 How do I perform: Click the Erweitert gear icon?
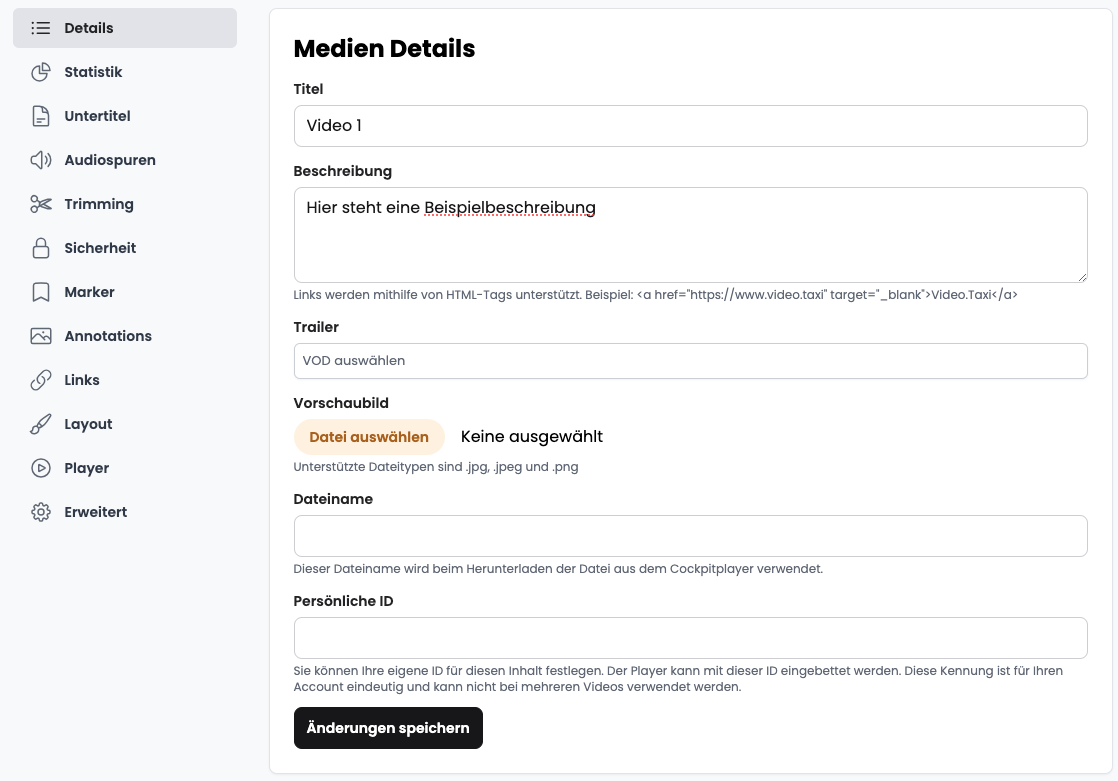(x=41, y=512)
